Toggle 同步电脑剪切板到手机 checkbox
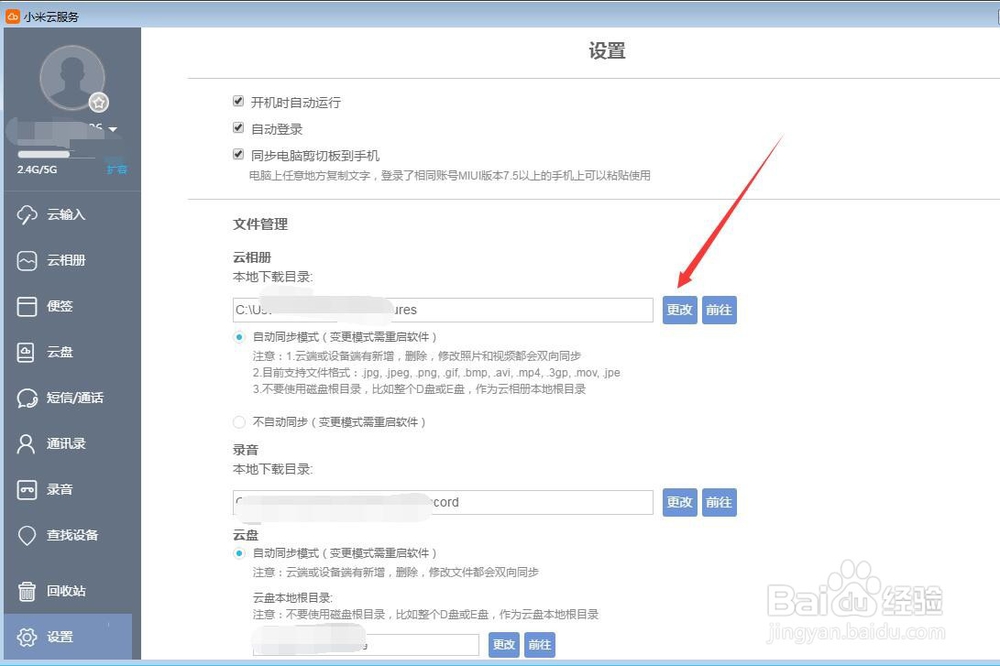 tap(239, 154)
